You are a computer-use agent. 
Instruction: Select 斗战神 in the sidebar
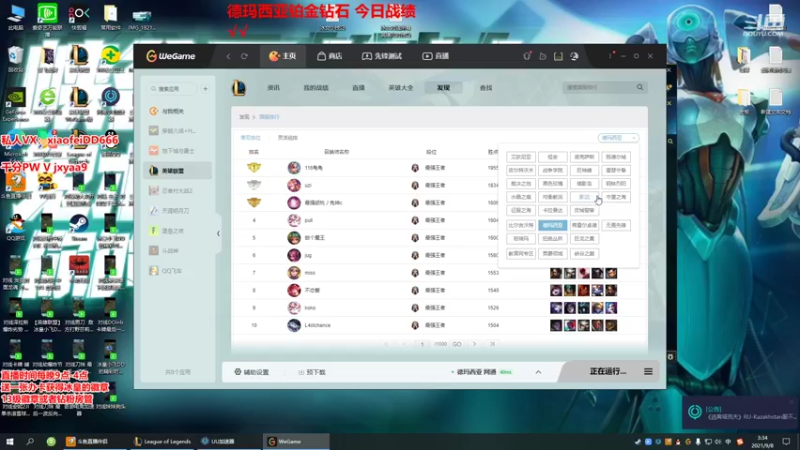tap(178, 251)
